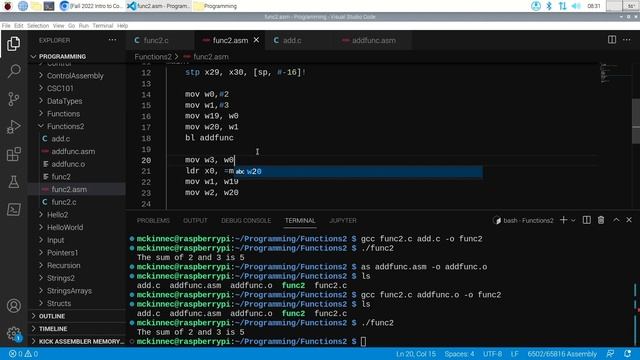640x360 pixels.
Task: Click the editor vertical scrollbar
Action: [x=636, y=121]
